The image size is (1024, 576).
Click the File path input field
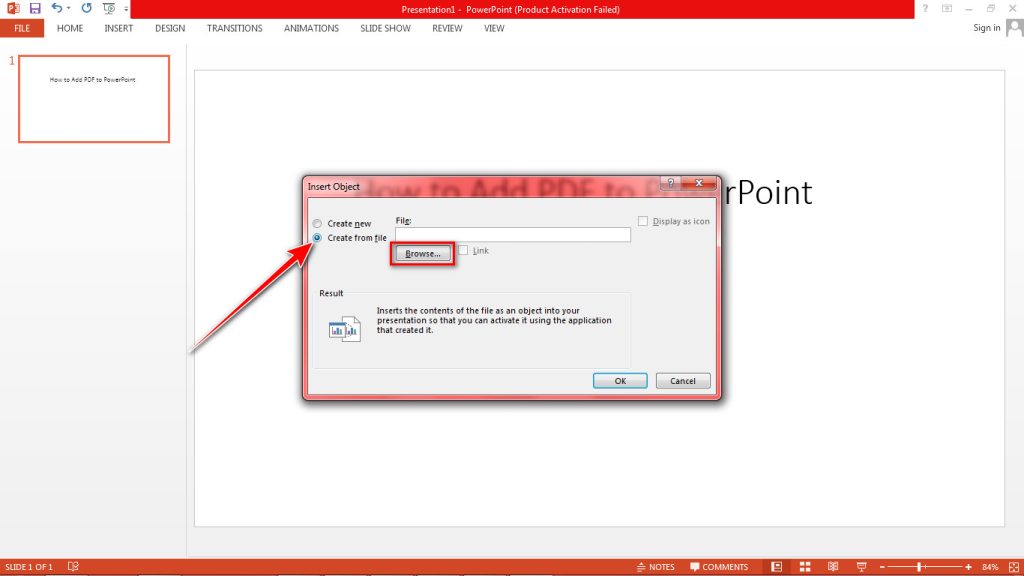point(512,234)
